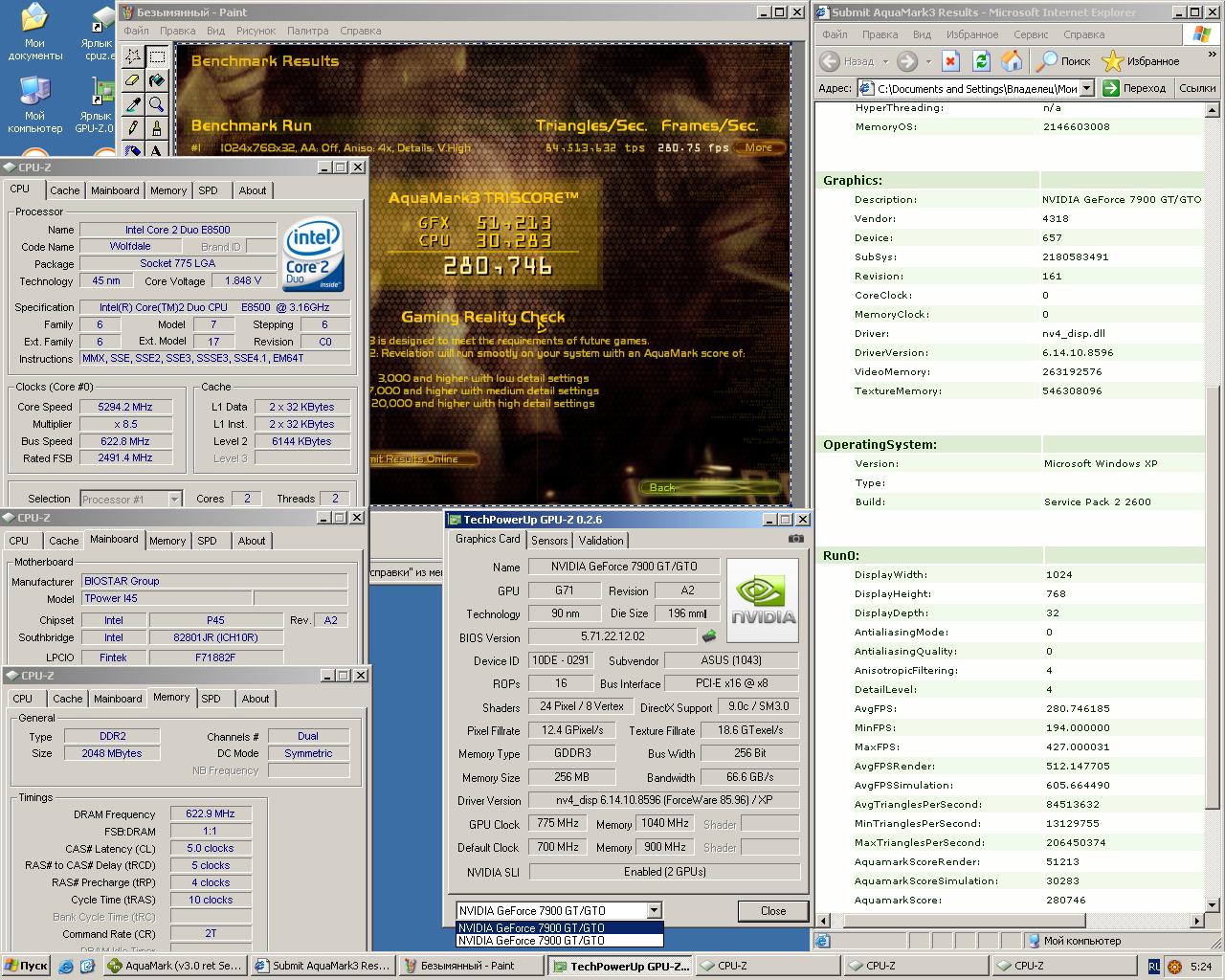Open the cpuz desktop shortcut

point(98,33)
